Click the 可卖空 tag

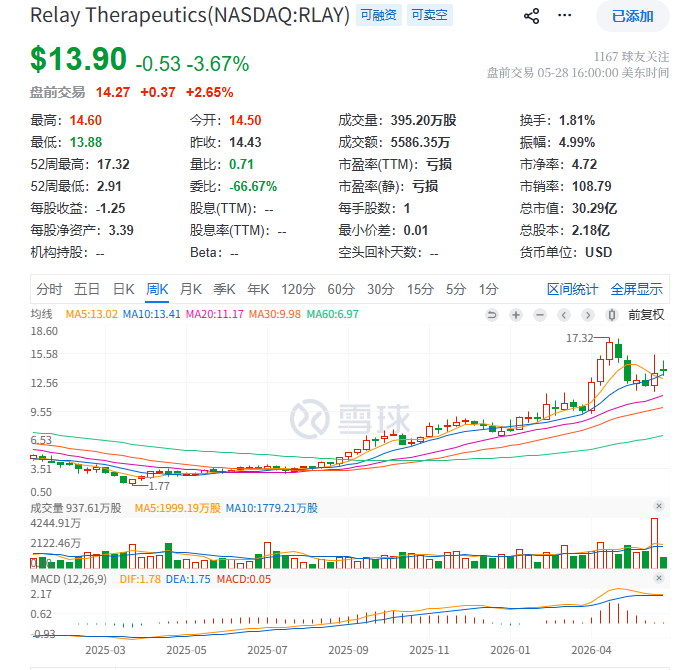(x=429, y=15)
